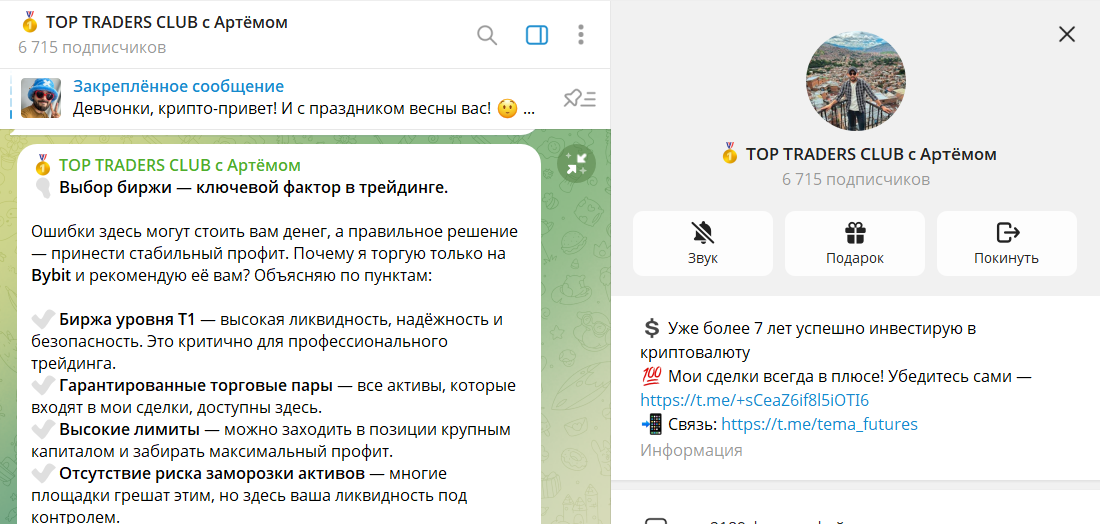1100x524 pixels.
Task: Open the t.me/tema_futures contact link
Action: (819, 424)
